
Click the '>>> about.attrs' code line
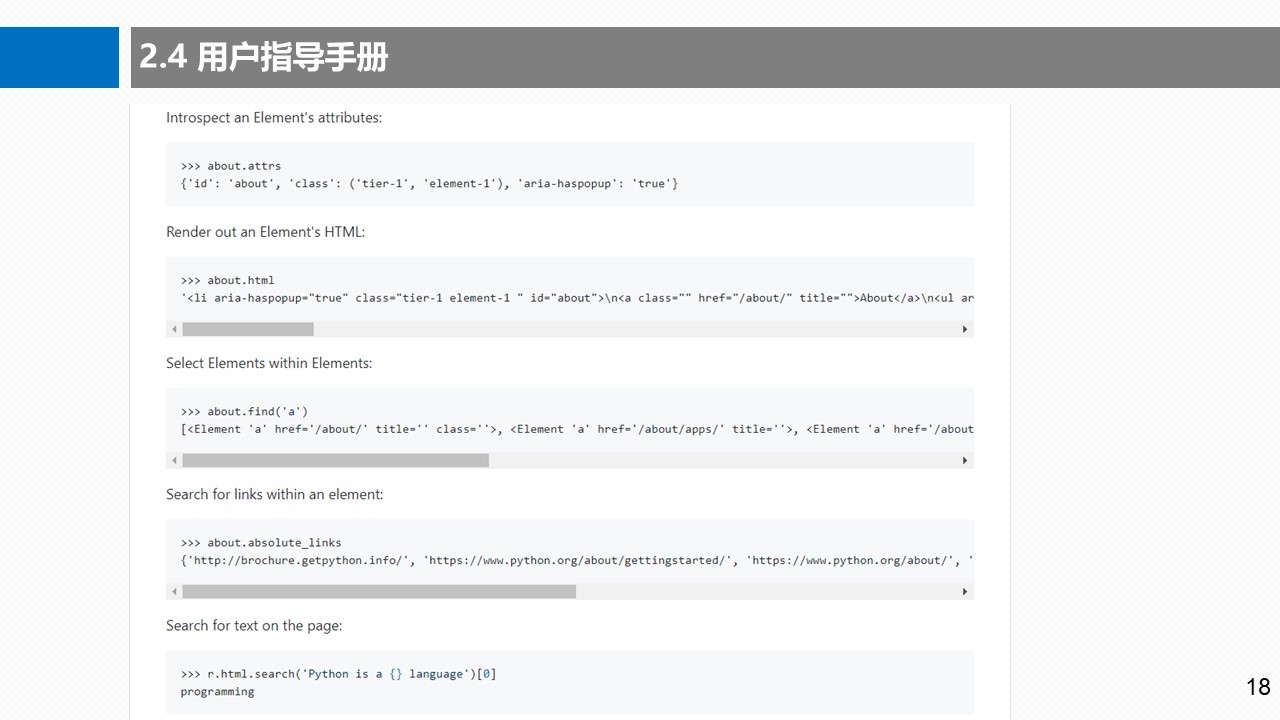click(231, 166)
